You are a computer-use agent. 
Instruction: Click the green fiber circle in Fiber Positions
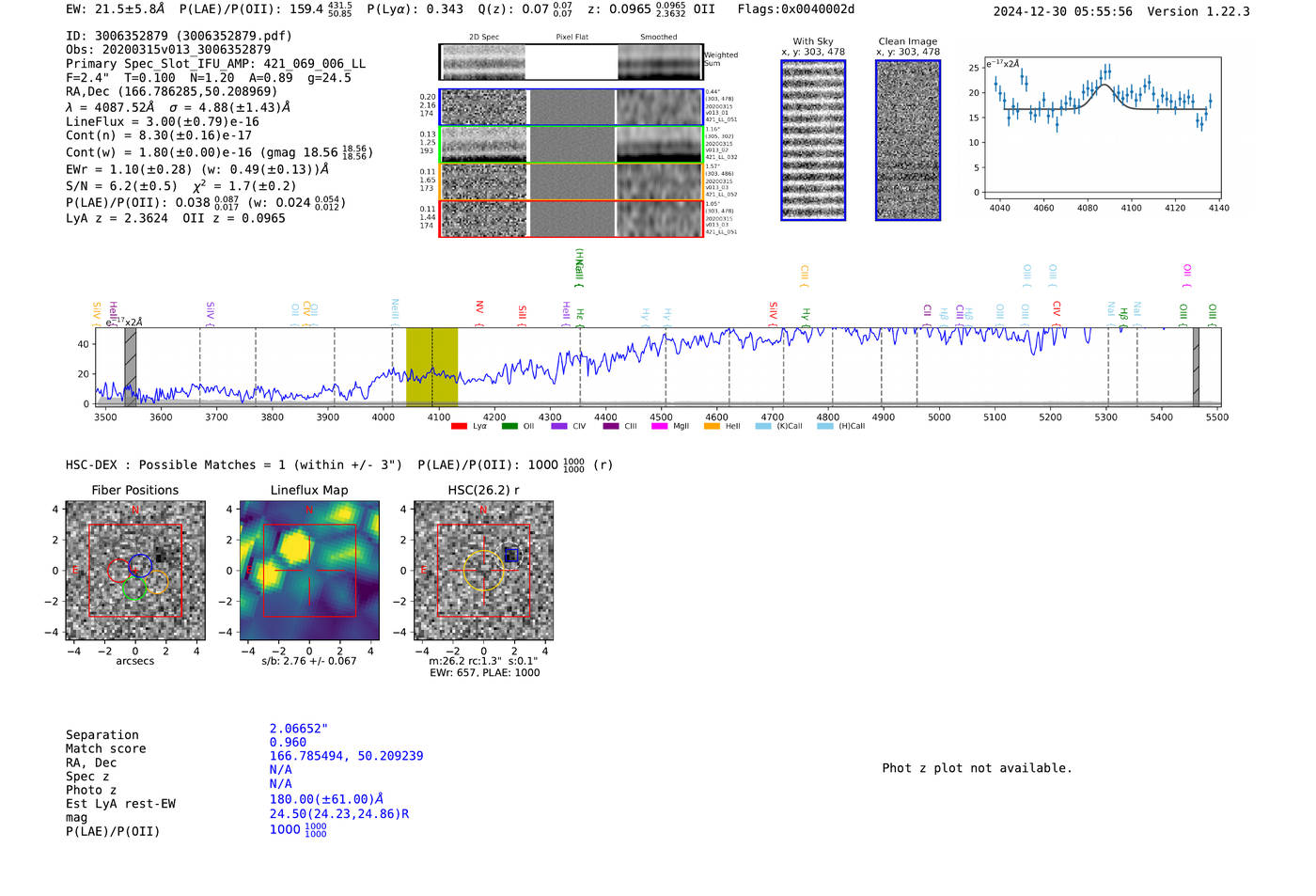[x=134, y=589]
